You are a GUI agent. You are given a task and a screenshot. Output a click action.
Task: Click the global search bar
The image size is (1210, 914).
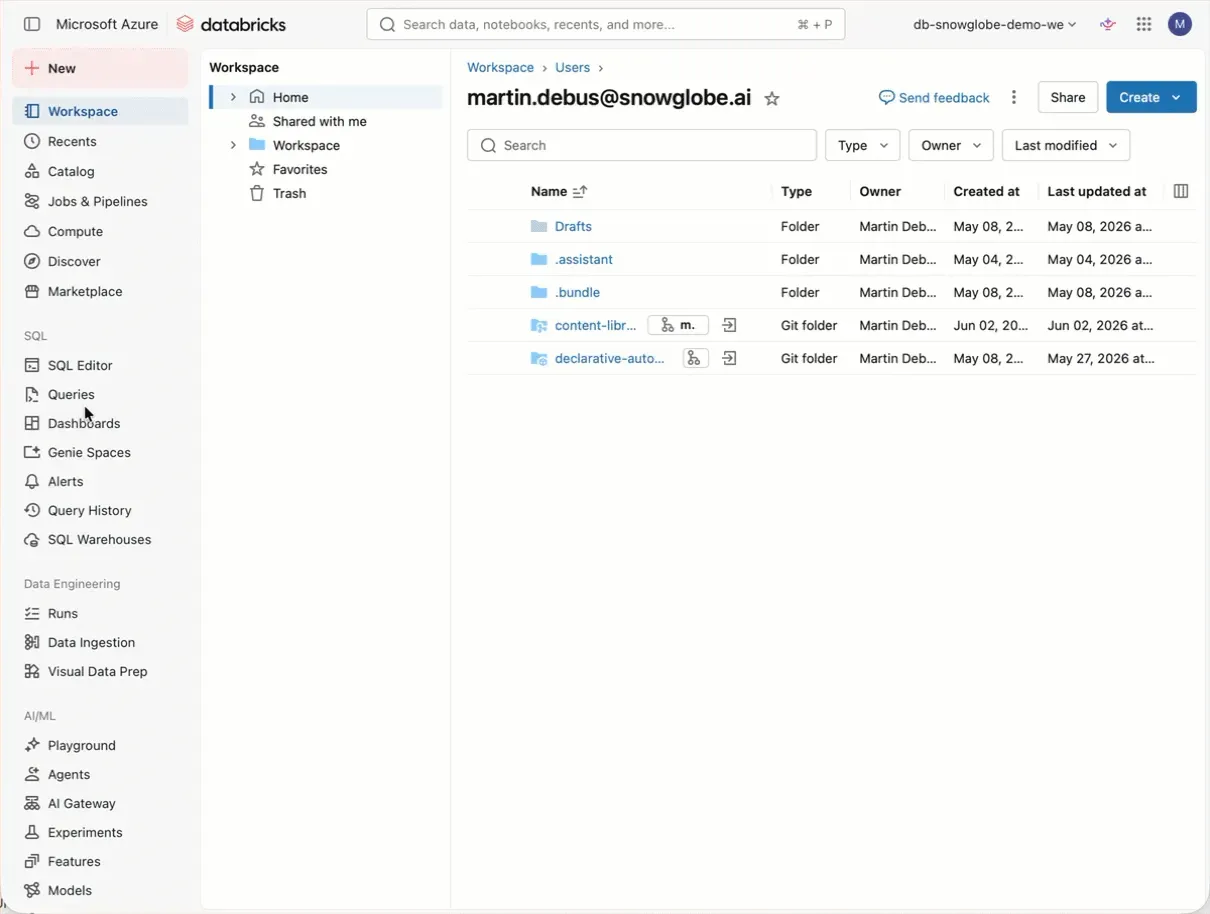pyautogui.click(x=606, y=24)
